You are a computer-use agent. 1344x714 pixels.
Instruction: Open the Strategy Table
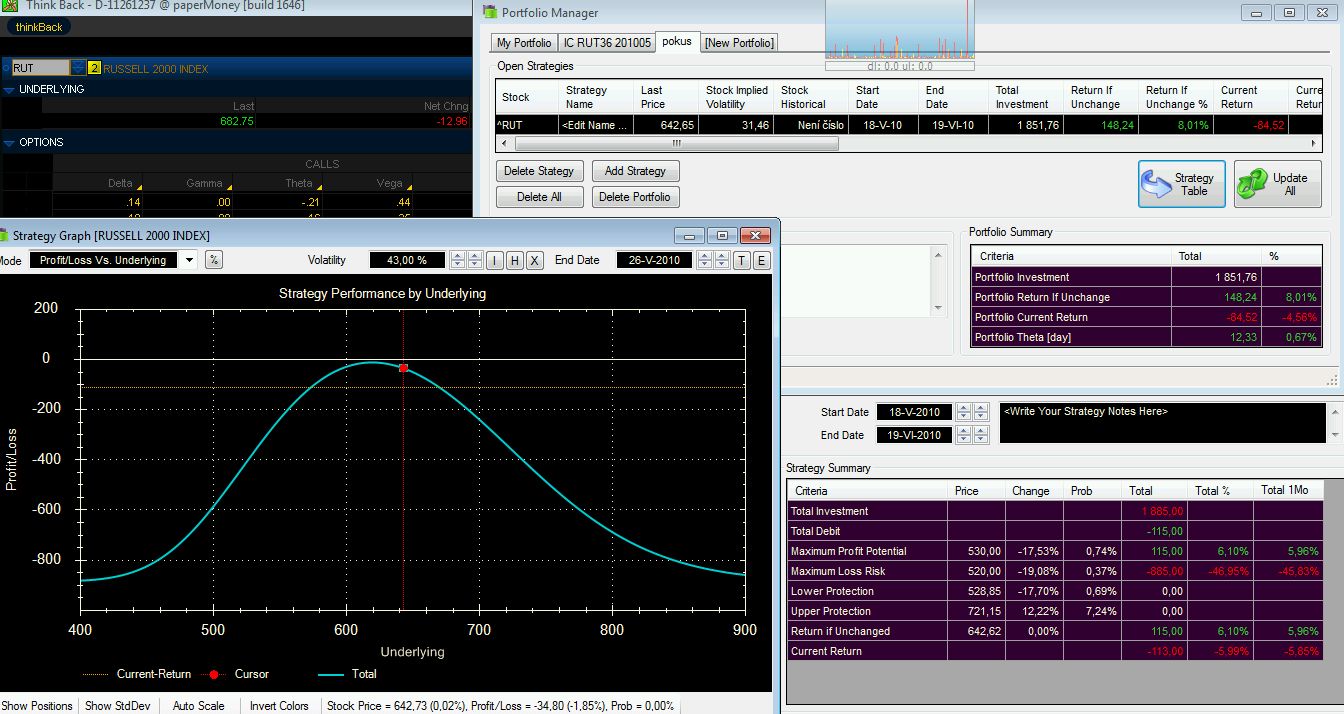coord(1181,184)
